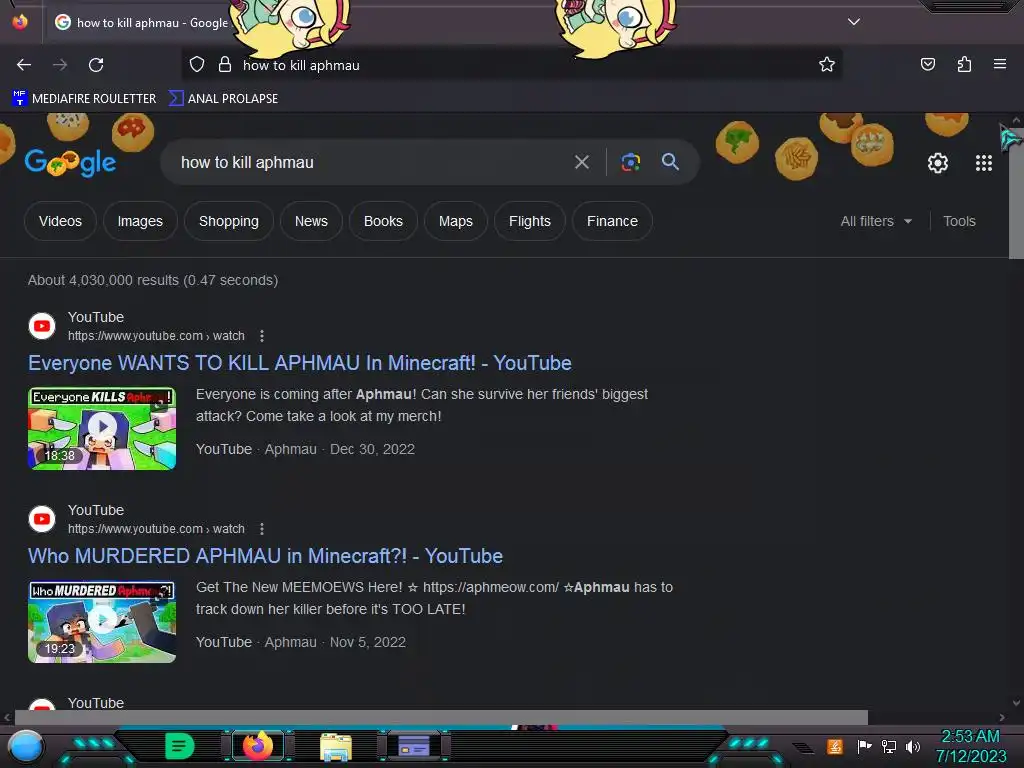1024x768 pixels.
Task: Go back to the previous page
Action: 24,65
